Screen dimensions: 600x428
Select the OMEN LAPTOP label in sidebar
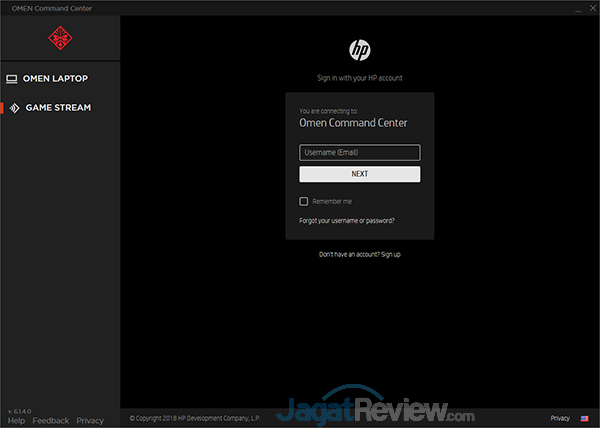58,78
